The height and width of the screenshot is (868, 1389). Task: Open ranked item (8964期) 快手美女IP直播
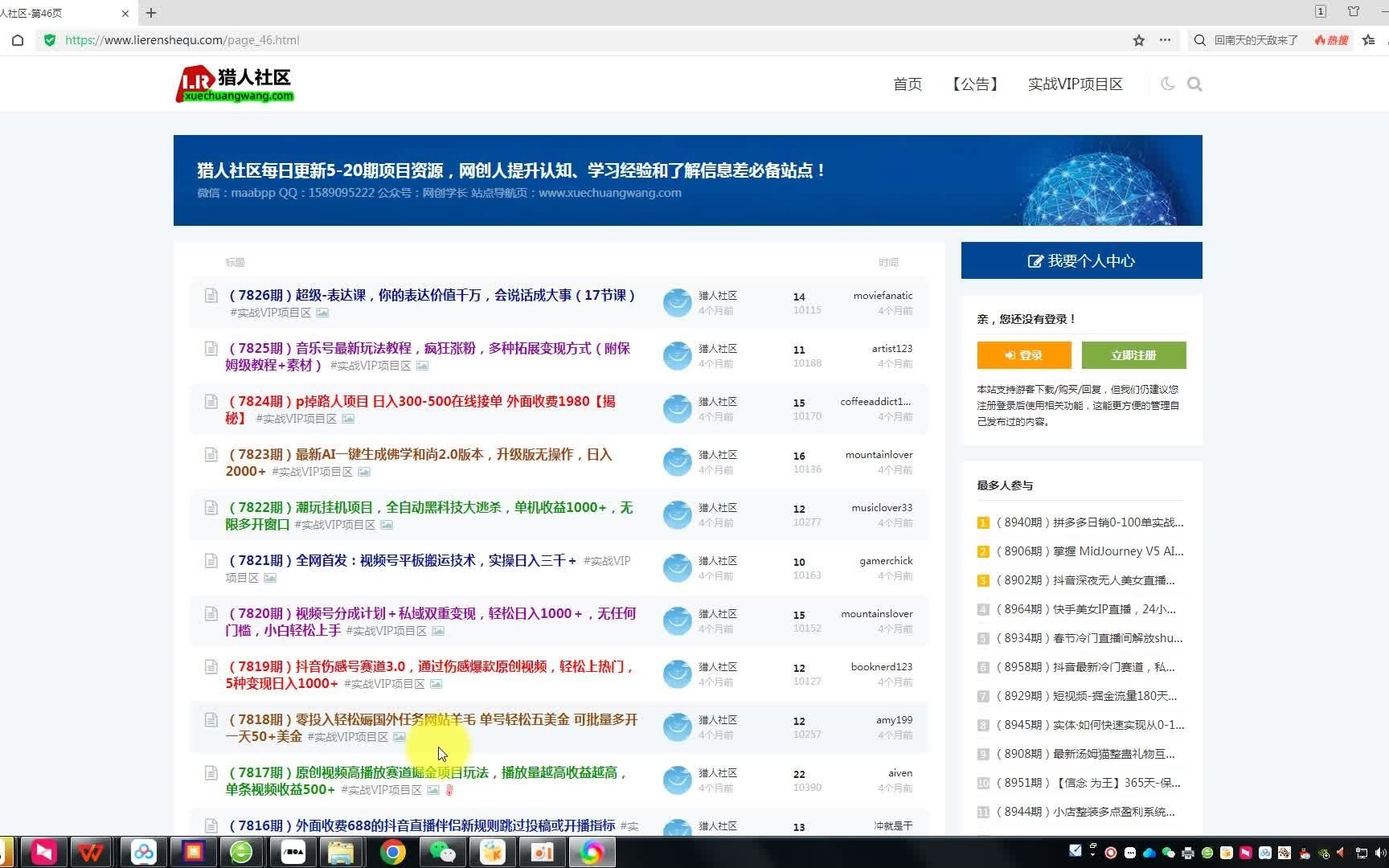point(1085,609)
